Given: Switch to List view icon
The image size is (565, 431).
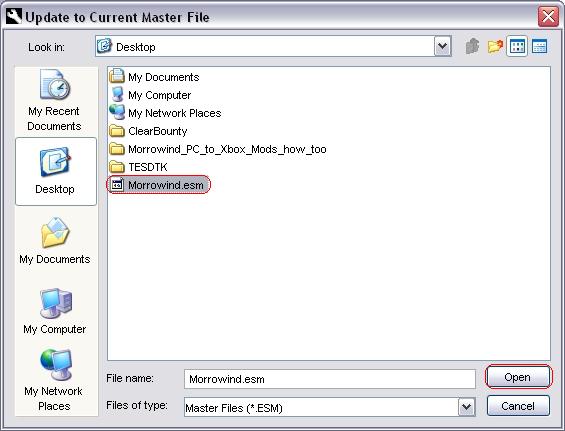Looking at the screenshot, I should point(517,46).
